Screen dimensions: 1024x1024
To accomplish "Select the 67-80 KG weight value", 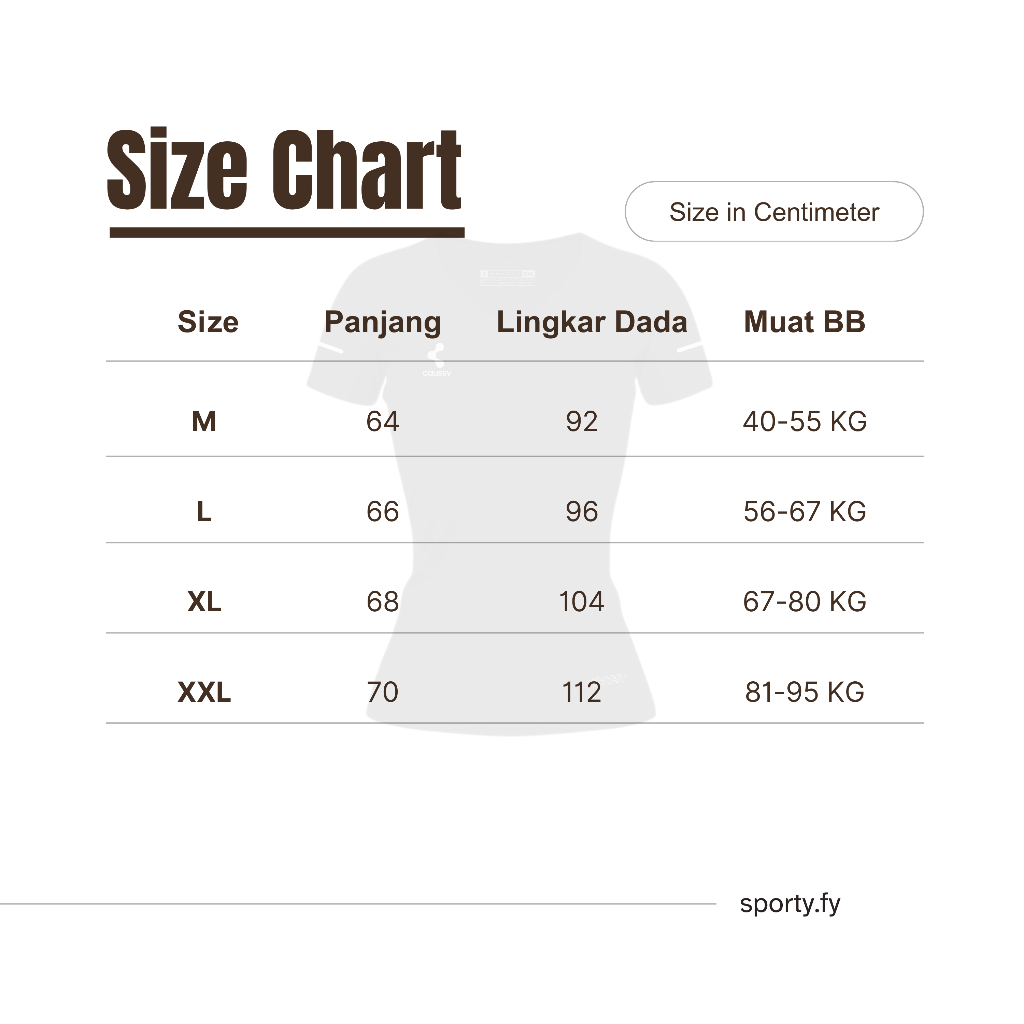I will point(805,602).
